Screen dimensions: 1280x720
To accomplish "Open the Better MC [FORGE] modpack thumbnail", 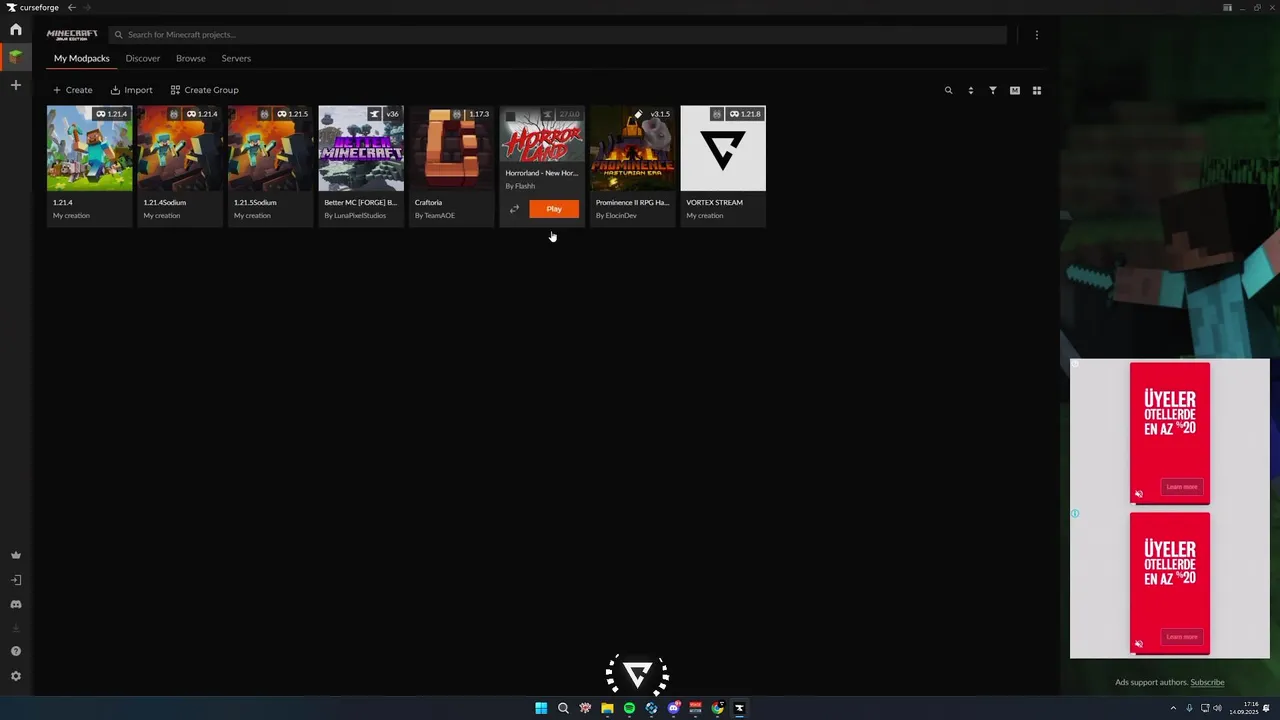I will tap(361, 148).
